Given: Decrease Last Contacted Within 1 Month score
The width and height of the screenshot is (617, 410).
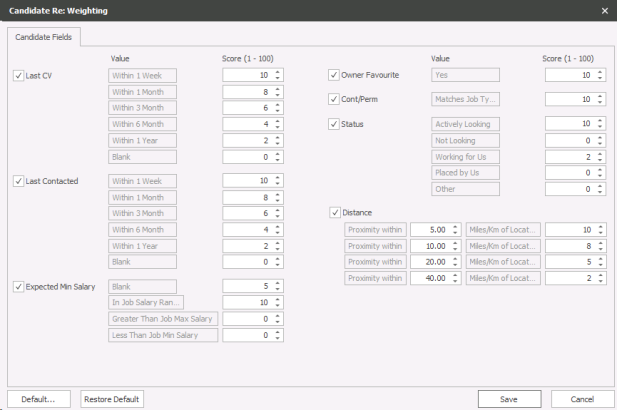Looking at the screenshot, I should click(277, 201).
